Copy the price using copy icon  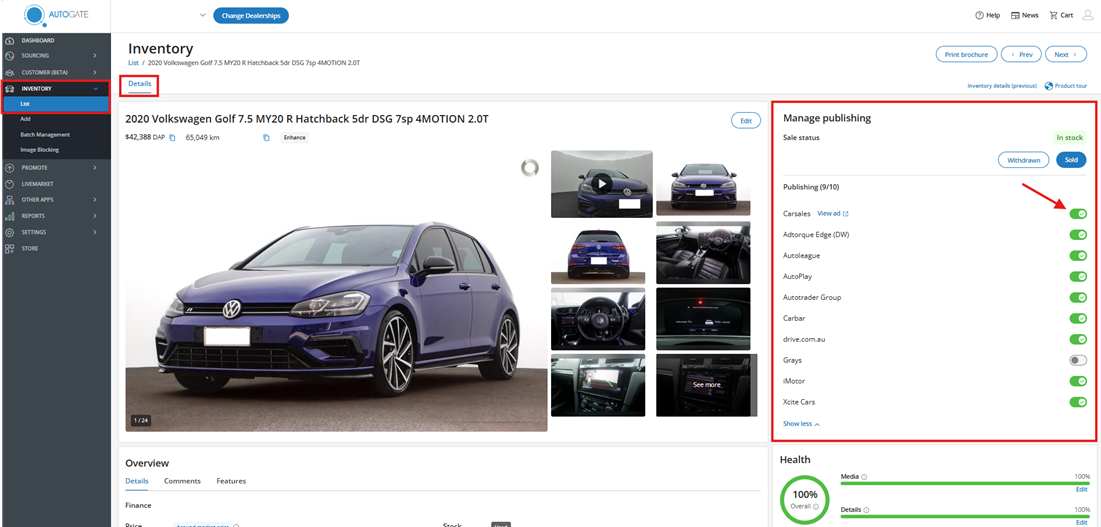point(172,137)
